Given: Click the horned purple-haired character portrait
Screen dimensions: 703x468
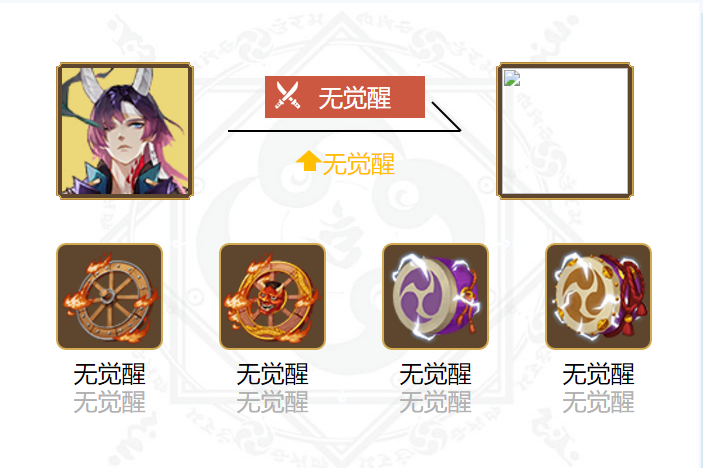Looking at the screenshot, I should 125,131.
